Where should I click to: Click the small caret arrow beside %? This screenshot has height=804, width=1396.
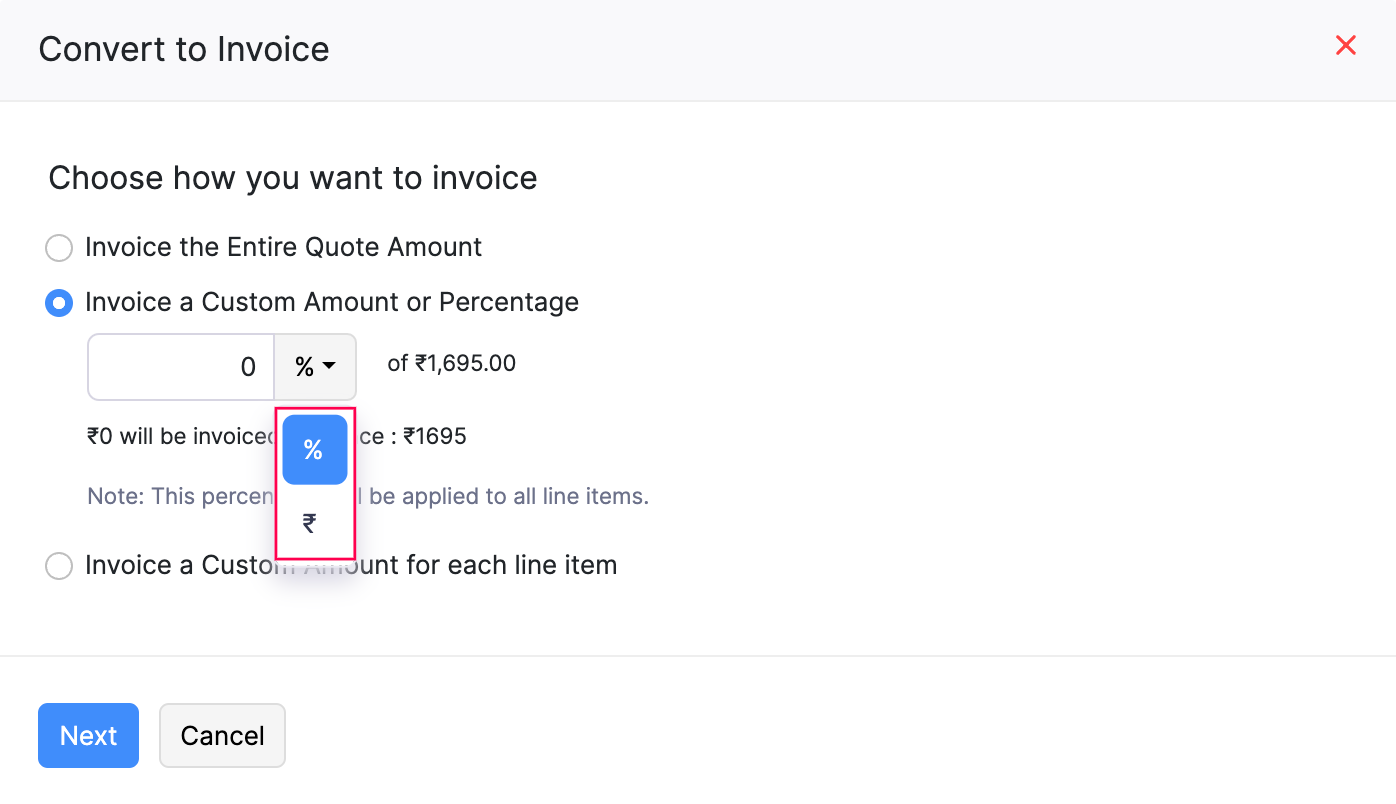coord(329,368)
